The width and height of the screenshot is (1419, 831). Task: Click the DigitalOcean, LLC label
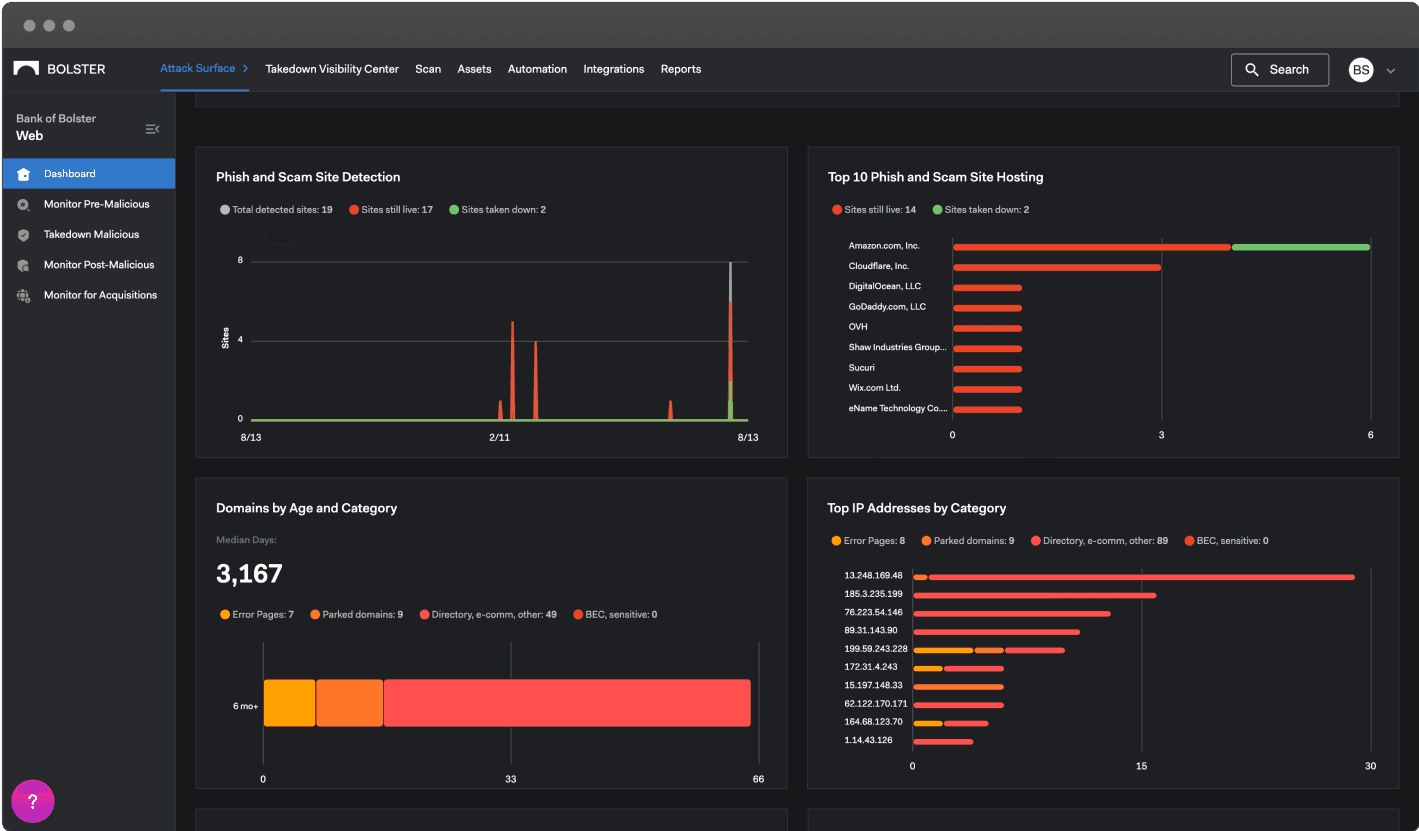(x=885, y=287)
